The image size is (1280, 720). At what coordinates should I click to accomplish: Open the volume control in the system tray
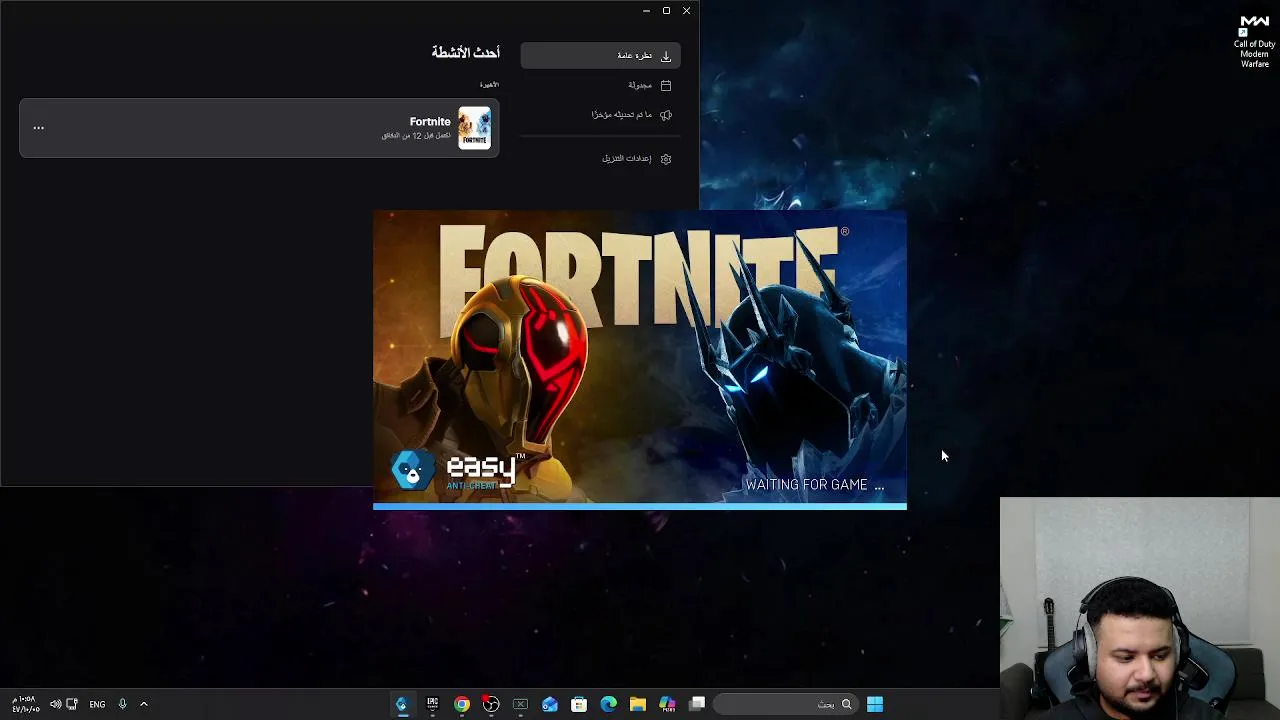click(55, 704)
